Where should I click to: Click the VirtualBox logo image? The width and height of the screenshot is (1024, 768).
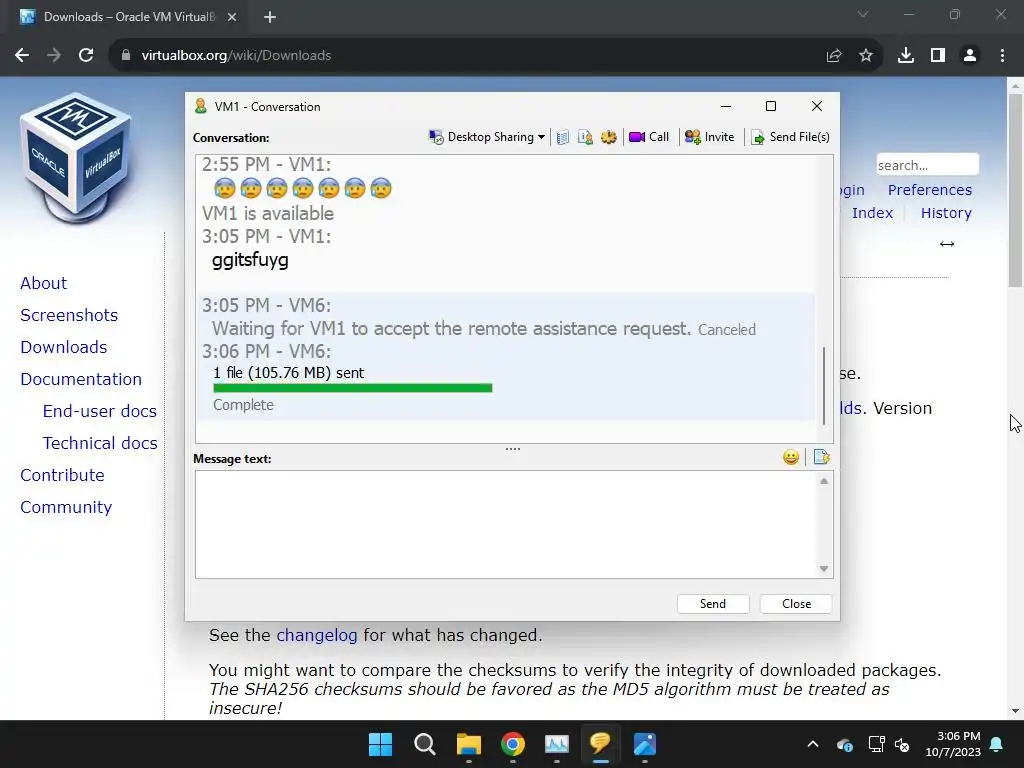point(76,157)
